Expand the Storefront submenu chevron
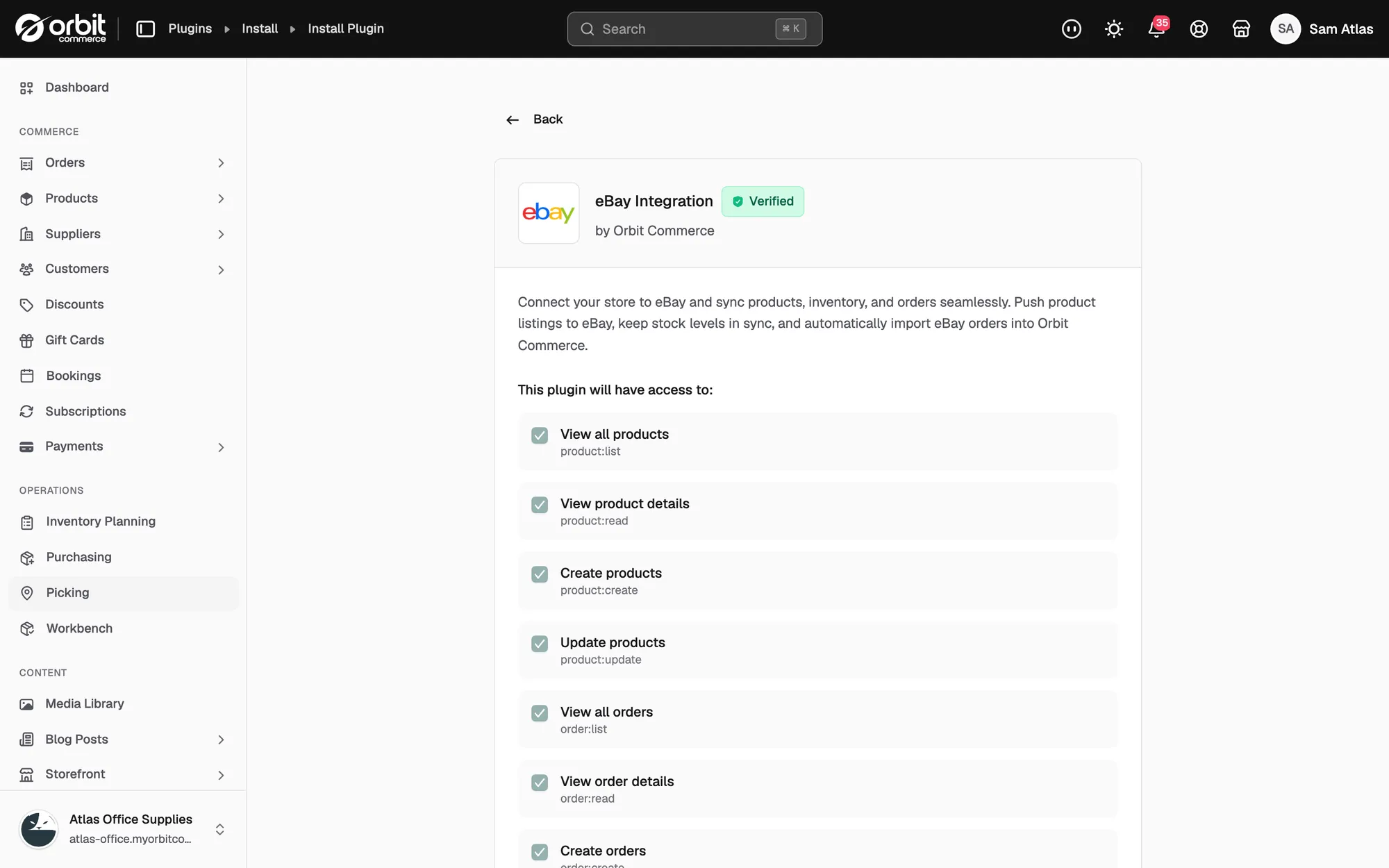The height and width of the screenshot is (868, 1389). pos(221,775)
